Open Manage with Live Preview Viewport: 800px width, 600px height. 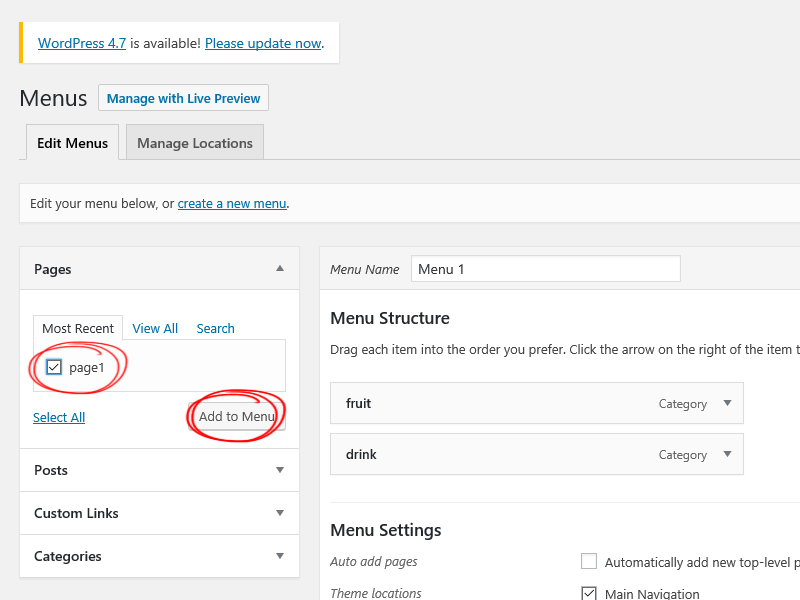tap(184, 98)
